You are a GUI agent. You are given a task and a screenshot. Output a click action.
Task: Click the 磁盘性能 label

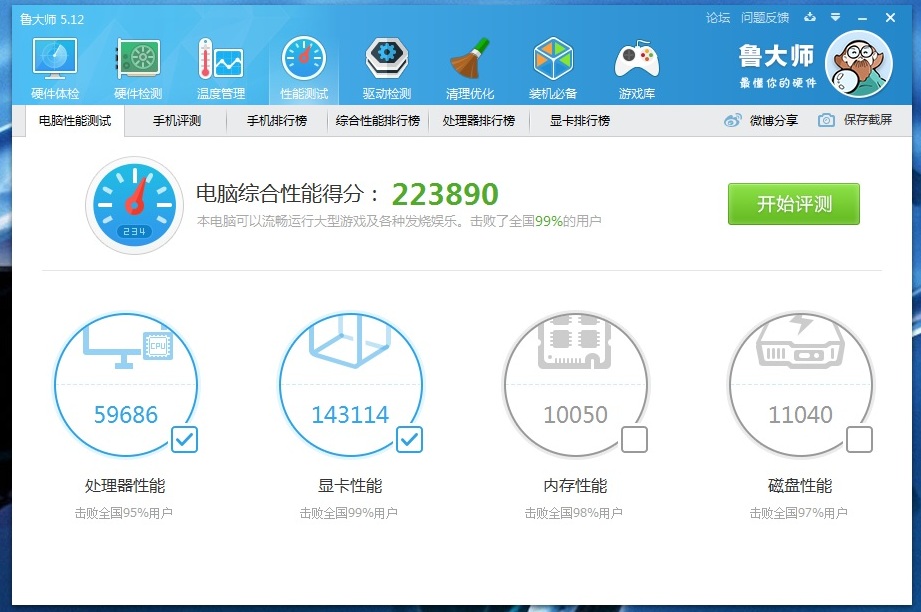click(801, 486)
